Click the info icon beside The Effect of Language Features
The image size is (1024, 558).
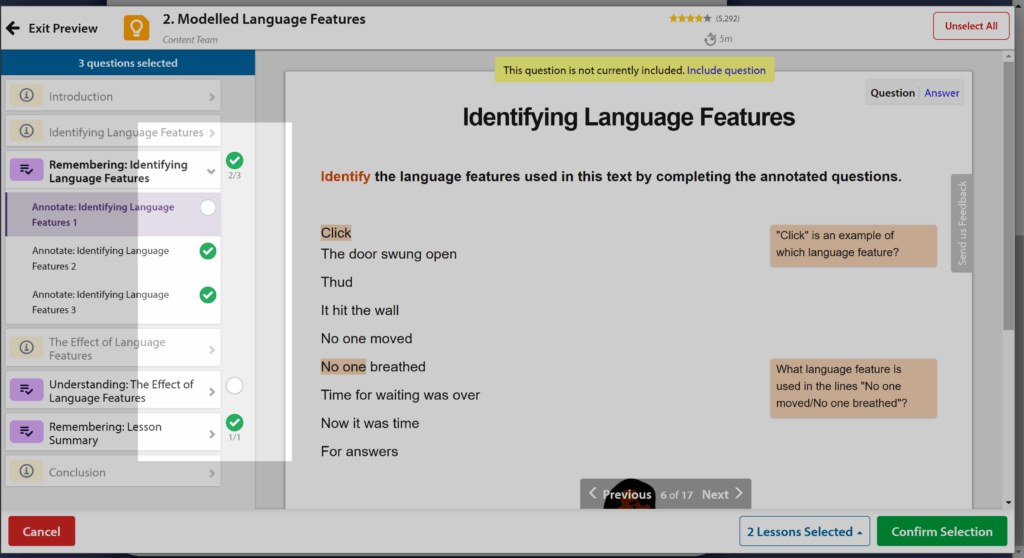27,347
